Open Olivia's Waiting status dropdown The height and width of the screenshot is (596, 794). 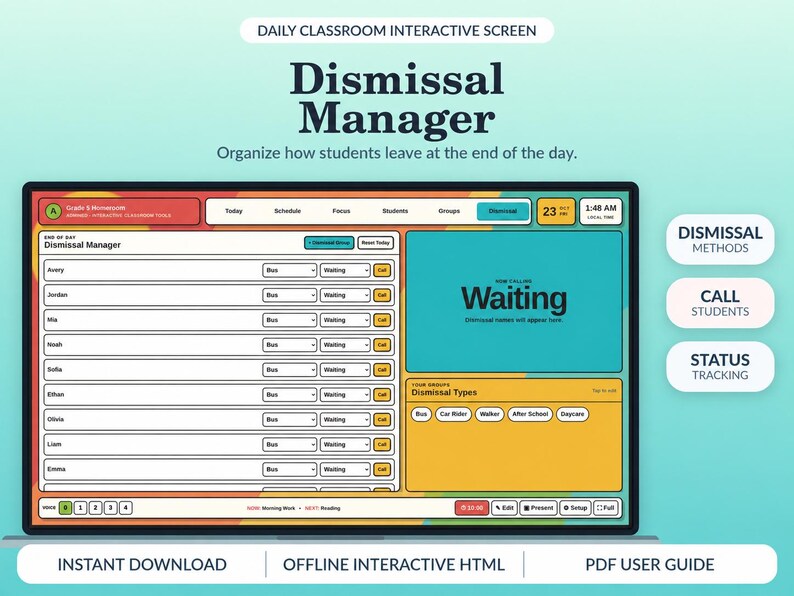(x=345, y=419)
